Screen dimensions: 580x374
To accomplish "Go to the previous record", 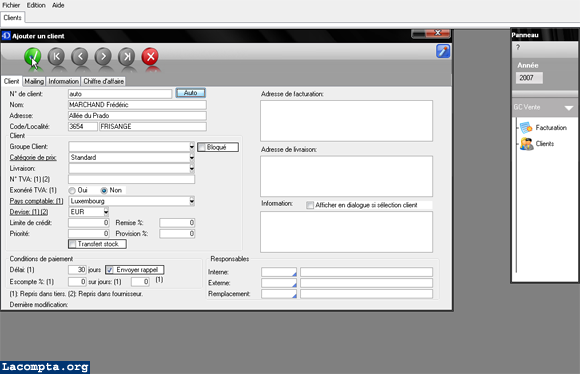I will tap(80, 57).
